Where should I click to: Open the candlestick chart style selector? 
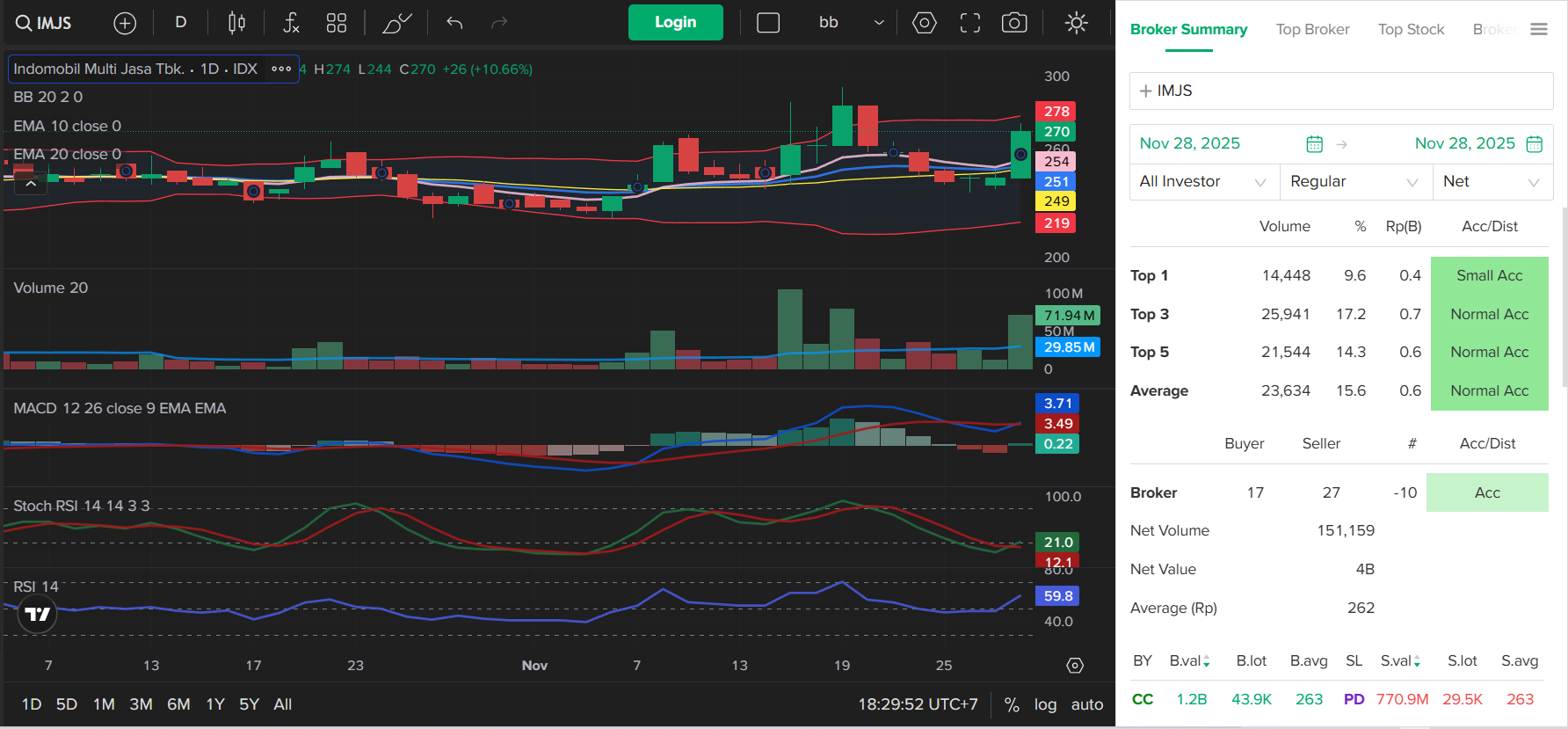(236, 23)
